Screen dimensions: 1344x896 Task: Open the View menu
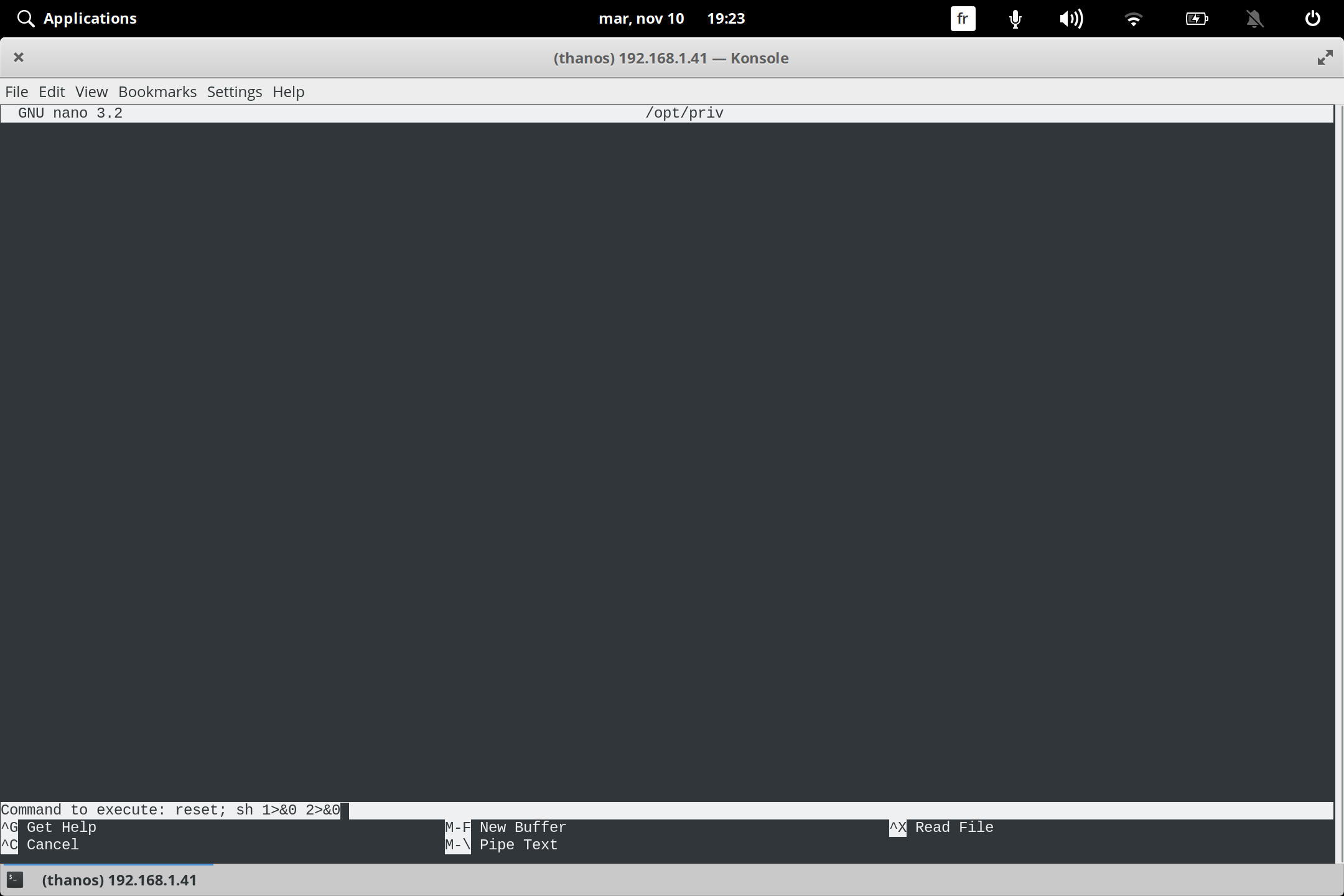tap(91, 91)
